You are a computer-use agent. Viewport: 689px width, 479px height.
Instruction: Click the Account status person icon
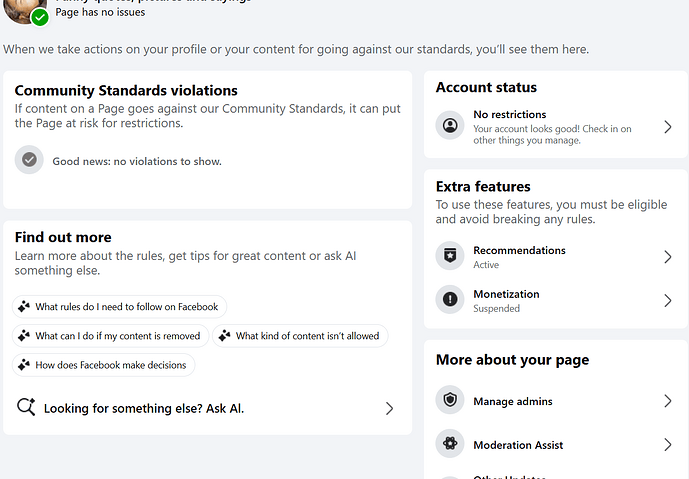pyautogui.click(x=451, y=127)
